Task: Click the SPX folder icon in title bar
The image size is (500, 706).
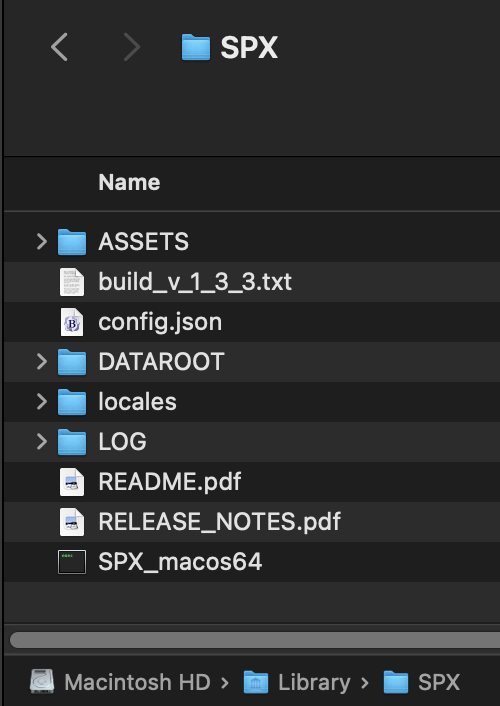Action: [196, 47]
